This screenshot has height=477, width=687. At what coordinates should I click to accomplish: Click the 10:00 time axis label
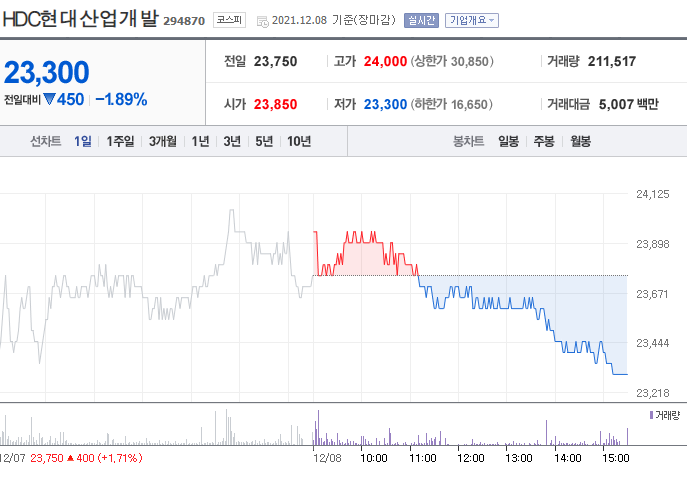point(374,458)
